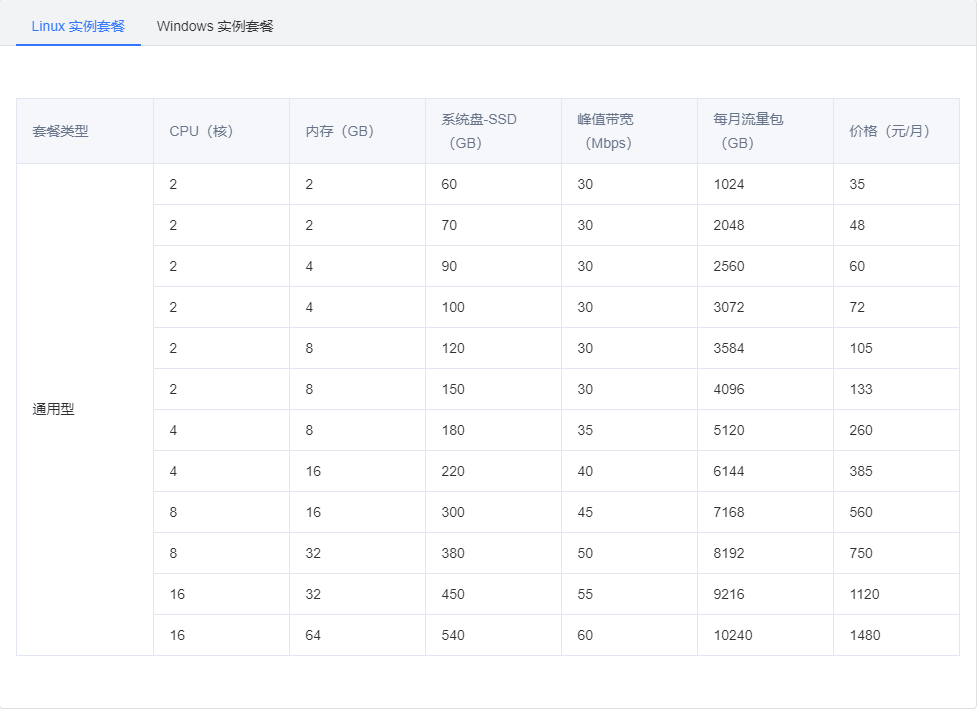Click the 540 GB system disk cell
The image size is (980, 710).
[x=453, y=635]
